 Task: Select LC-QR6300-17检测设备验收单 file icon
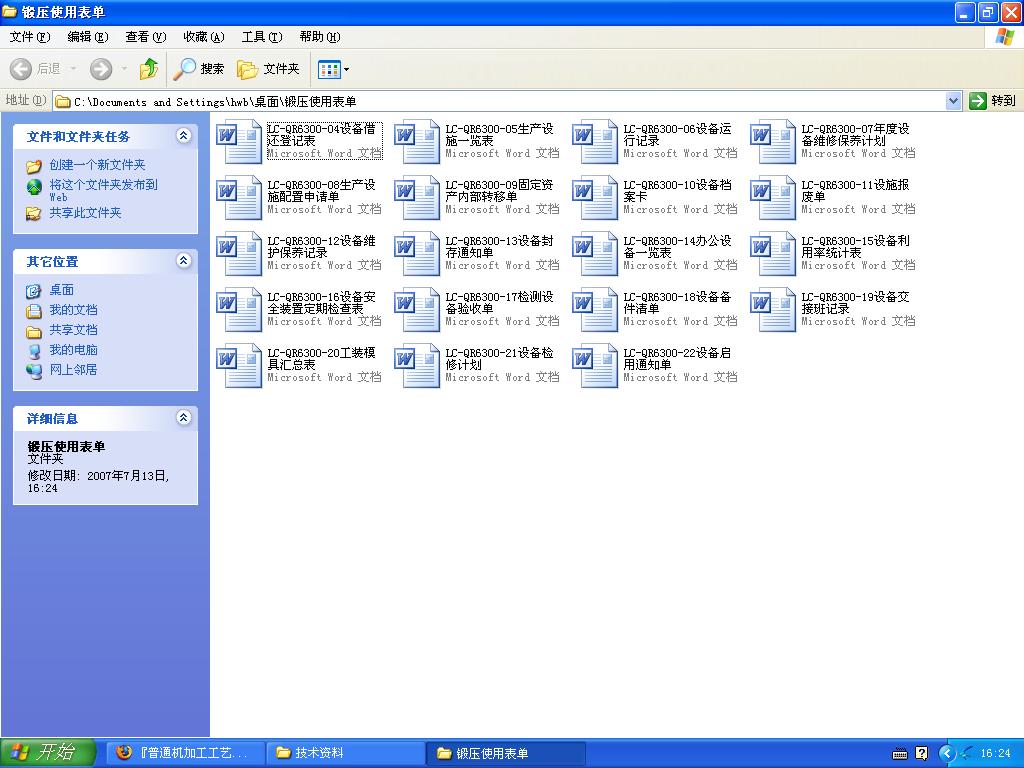(x=417, y=310)
